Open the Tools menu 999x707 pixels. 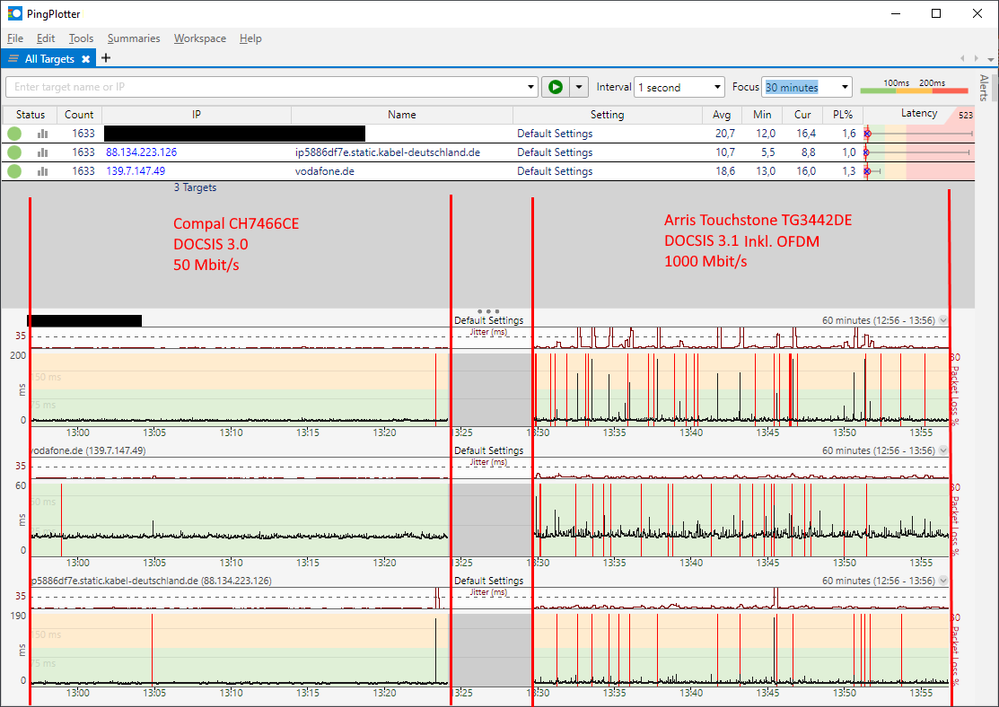coord(80,38)
